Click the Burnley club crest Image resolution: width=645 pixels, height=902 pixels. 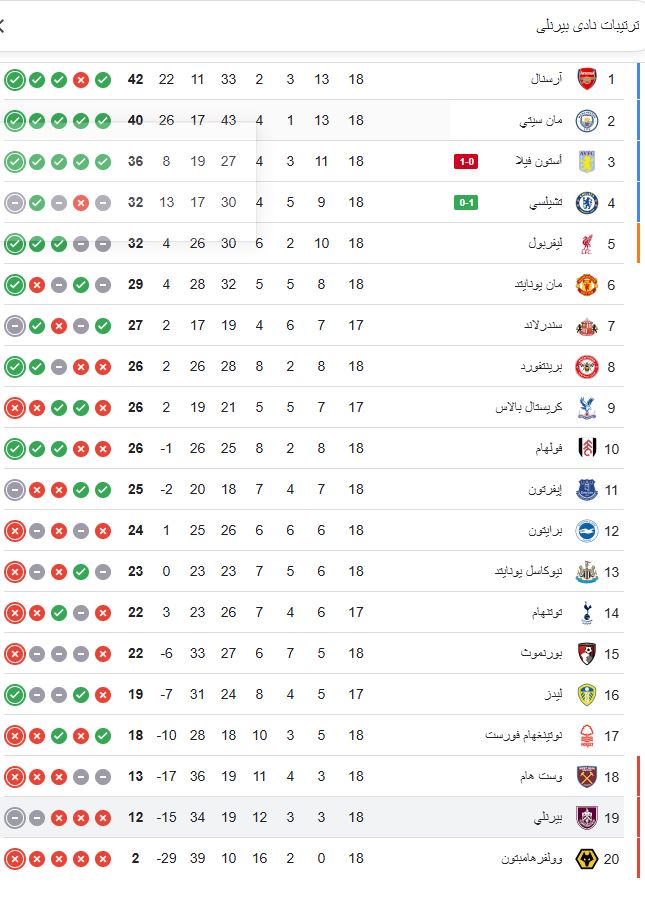[587, 817]
